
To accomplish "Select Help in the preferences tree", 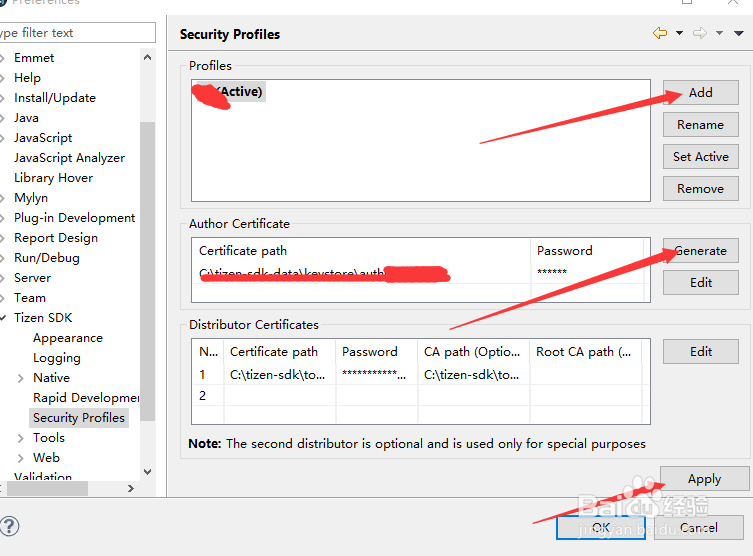I will tap(27, 78).
